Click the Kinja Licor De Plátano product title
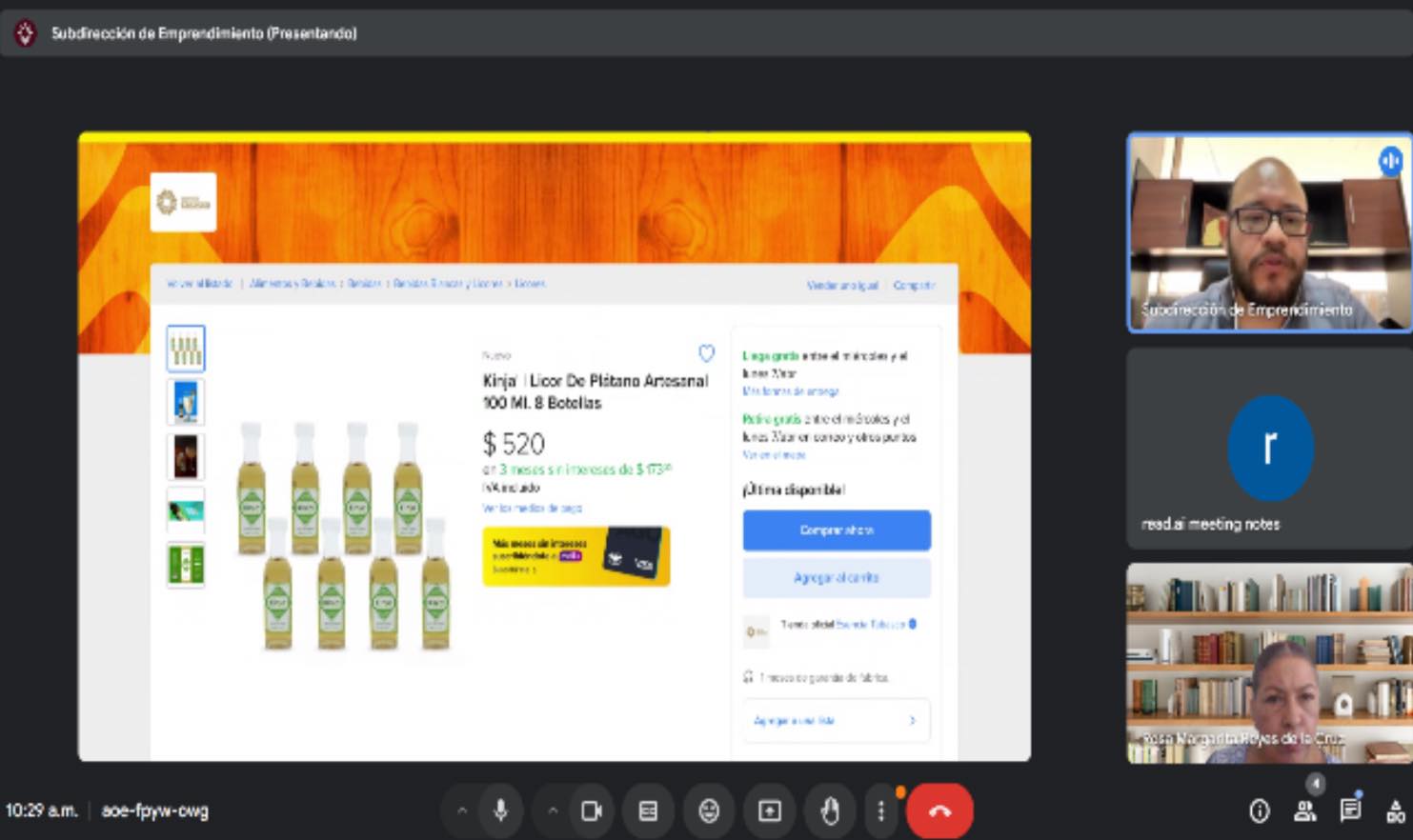 595,391
